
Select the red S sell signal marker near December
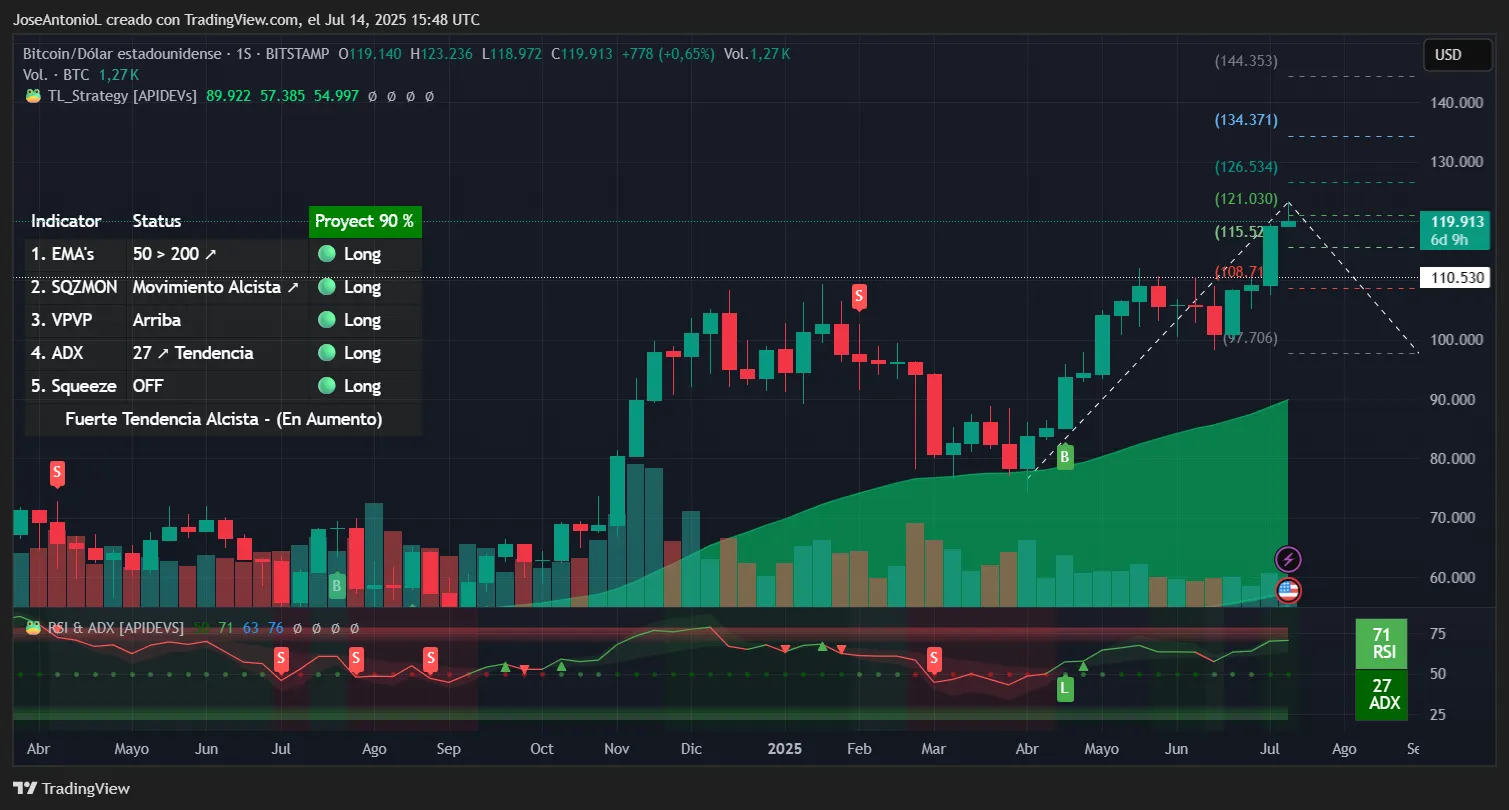click(858, 295)
